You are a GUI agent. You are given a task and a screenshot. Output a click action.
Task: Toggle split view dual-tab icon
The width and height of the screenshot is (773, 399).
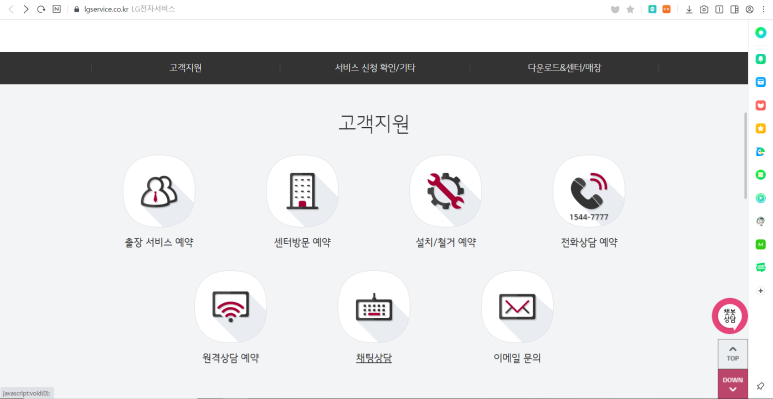coord(719,9)
